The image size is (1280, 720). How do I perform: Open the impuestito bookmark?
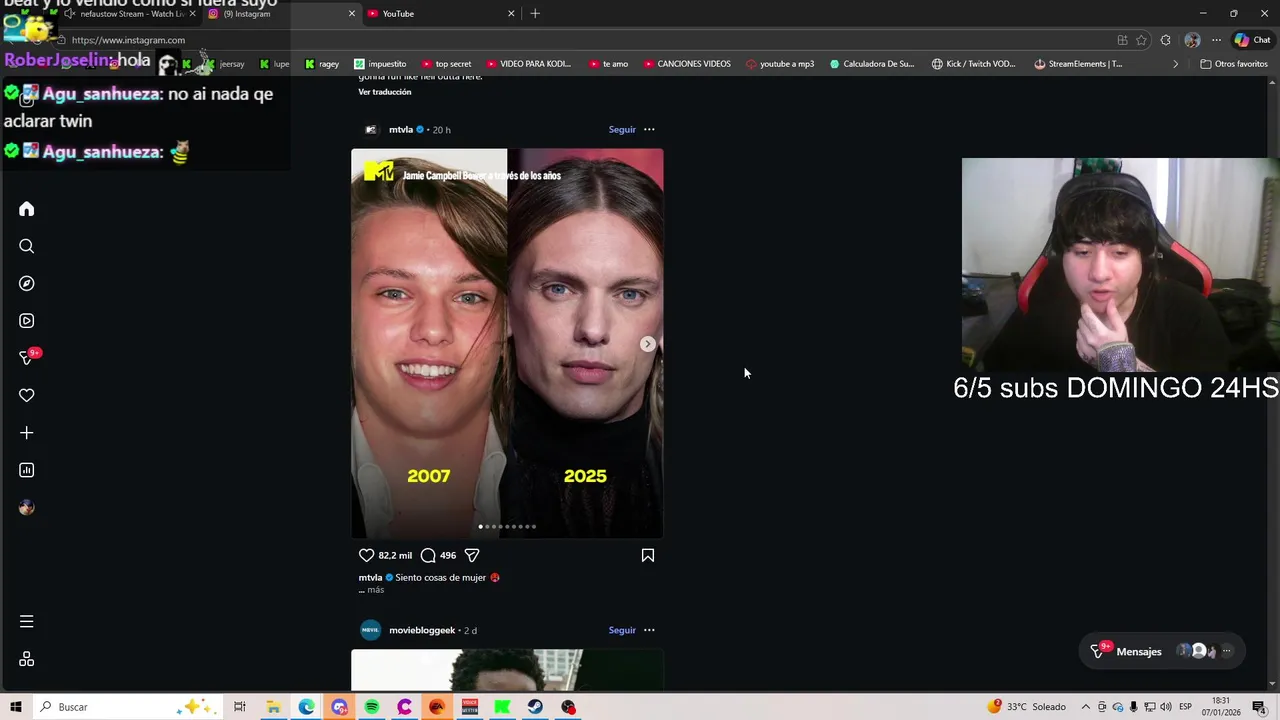pos(380,64)
